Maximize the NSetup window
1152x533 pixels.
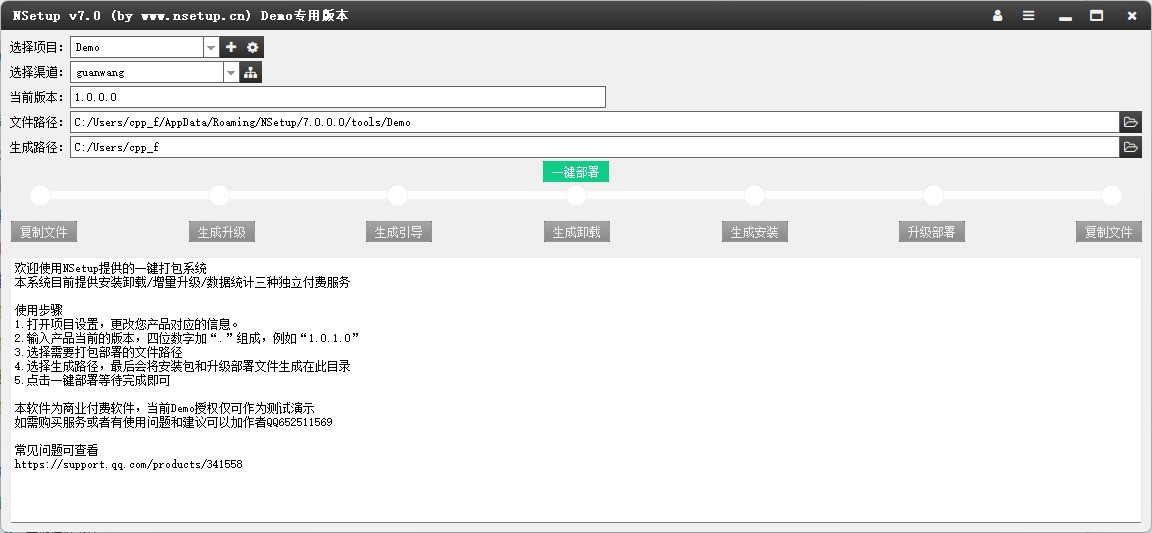tap(1097, 15)
